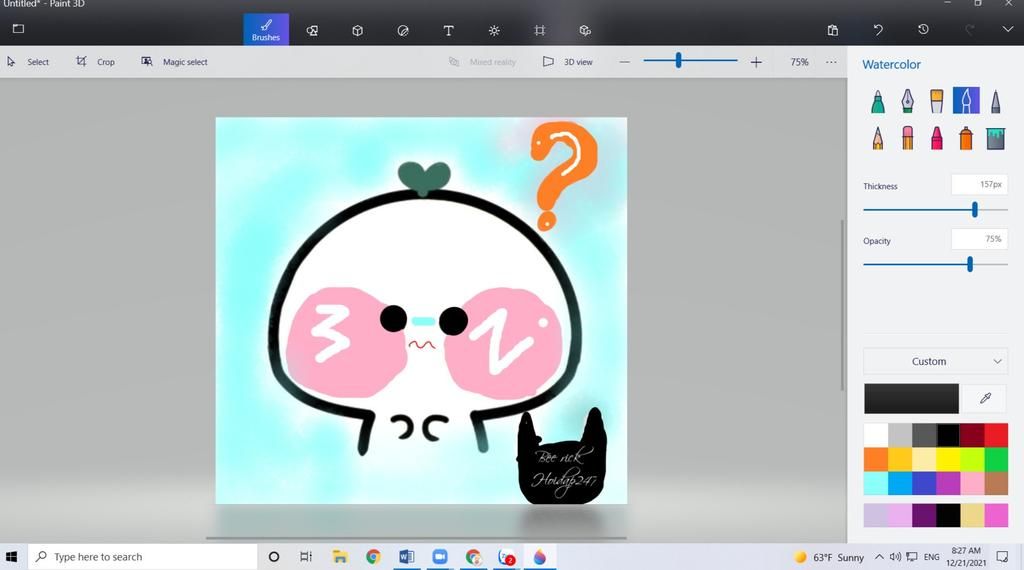Pick the white color swatch
Image resolution: width=1024 pixels, height=570 pixels.
(x=875, y=435)
